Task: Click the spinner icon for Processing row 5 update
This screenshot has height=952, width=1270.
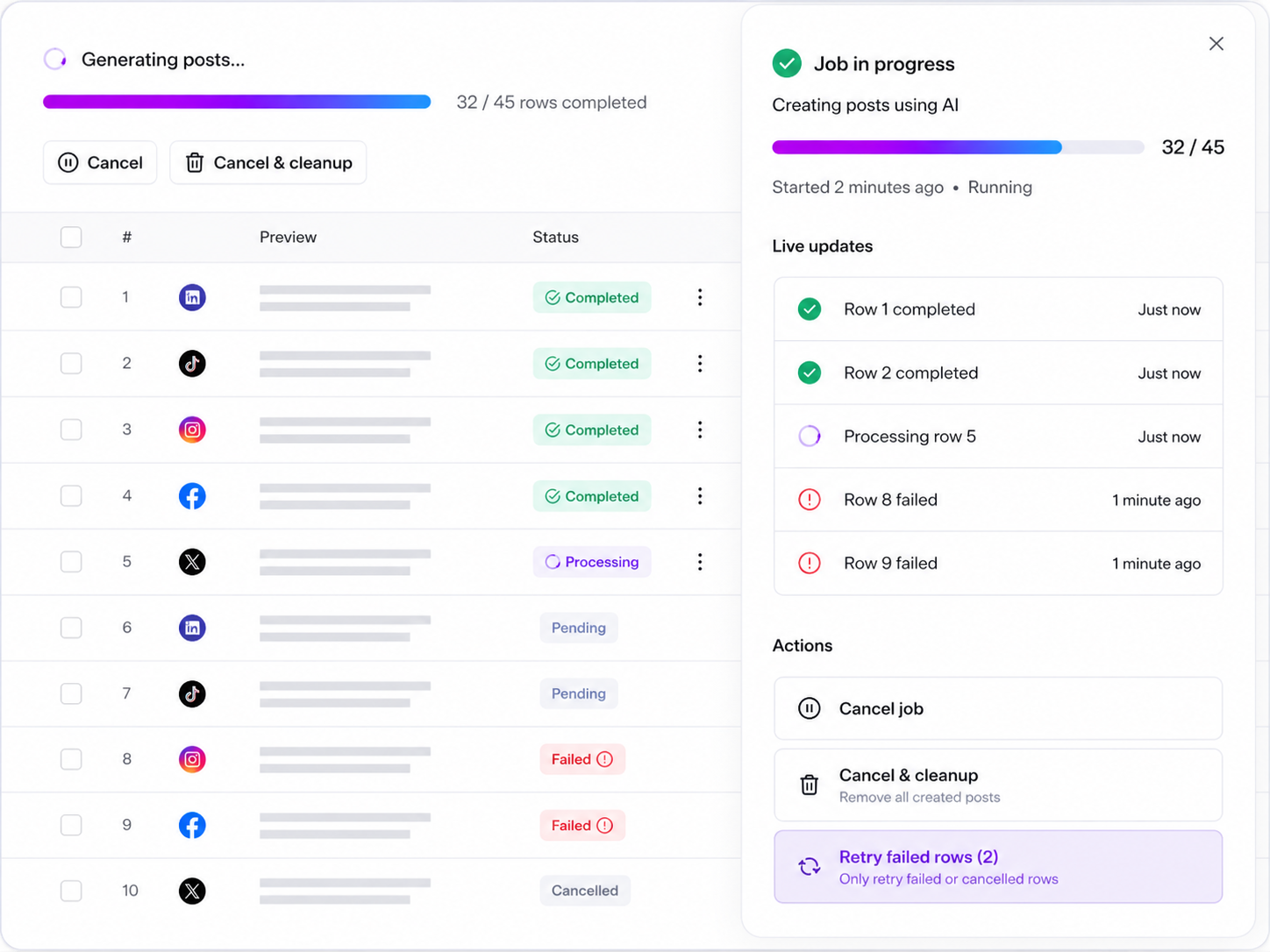Action: point(810,436)
